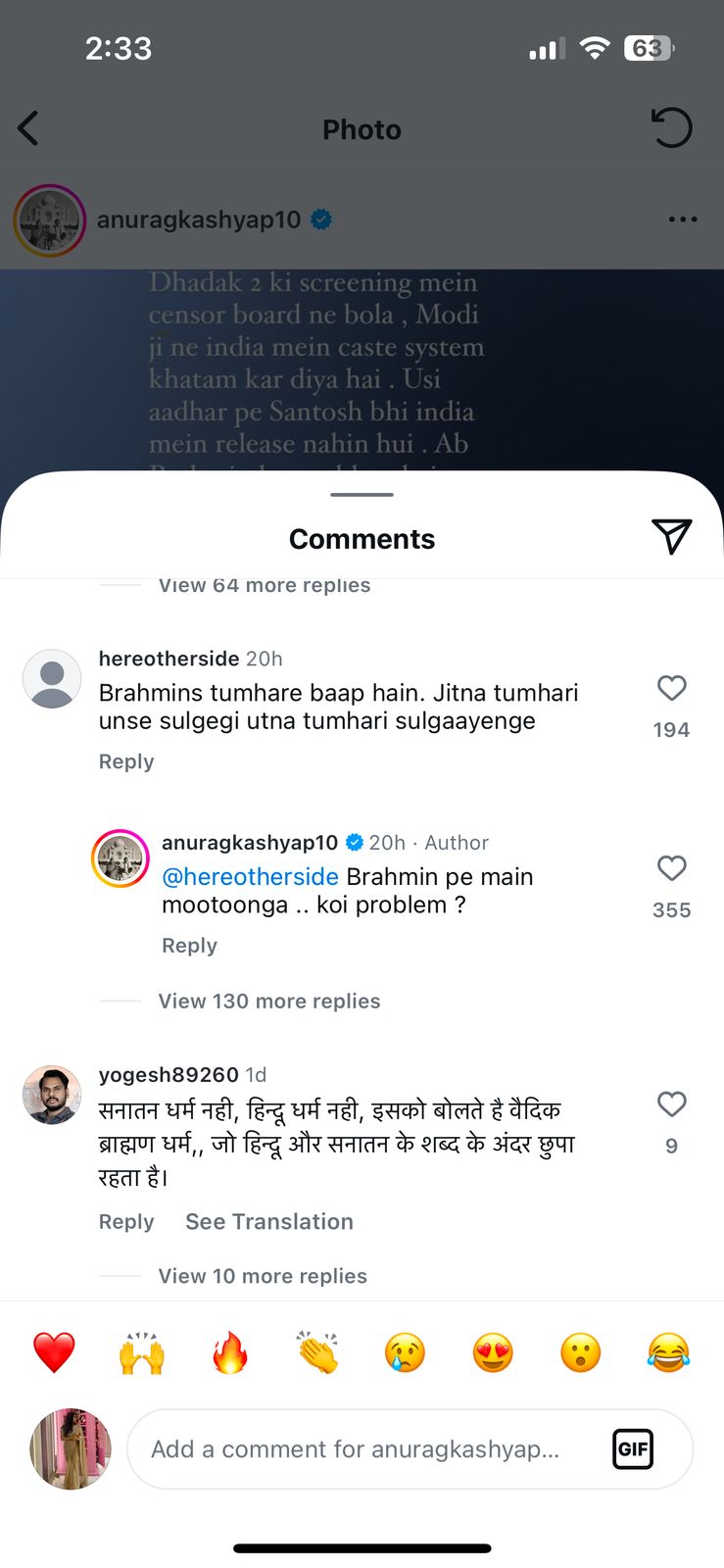Tap the share paper-plane icon
The width and height of the screenshot is (724, 1568).
(x=671, y=536)
